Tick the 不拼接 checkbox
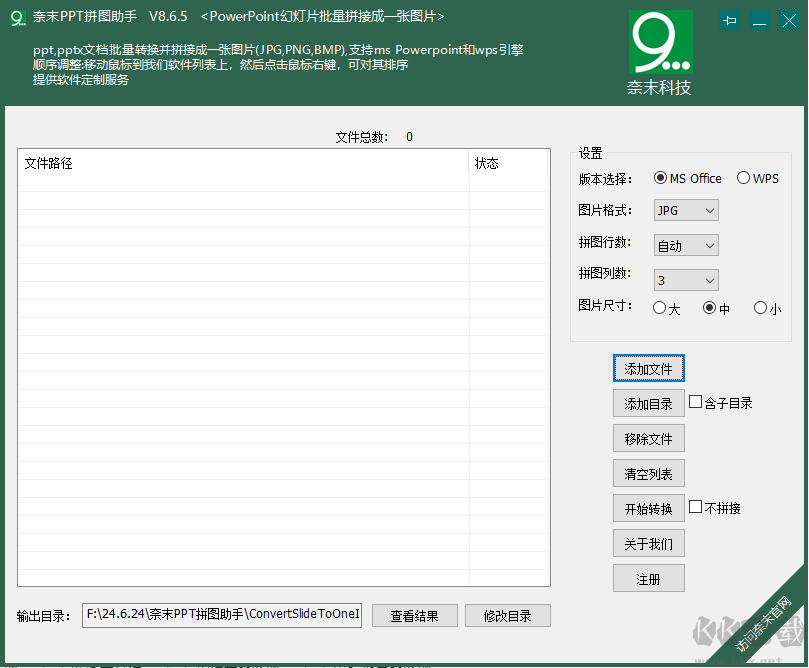Image resolution: width=809 pixels, height=668 pixels. tap(715, 508)
